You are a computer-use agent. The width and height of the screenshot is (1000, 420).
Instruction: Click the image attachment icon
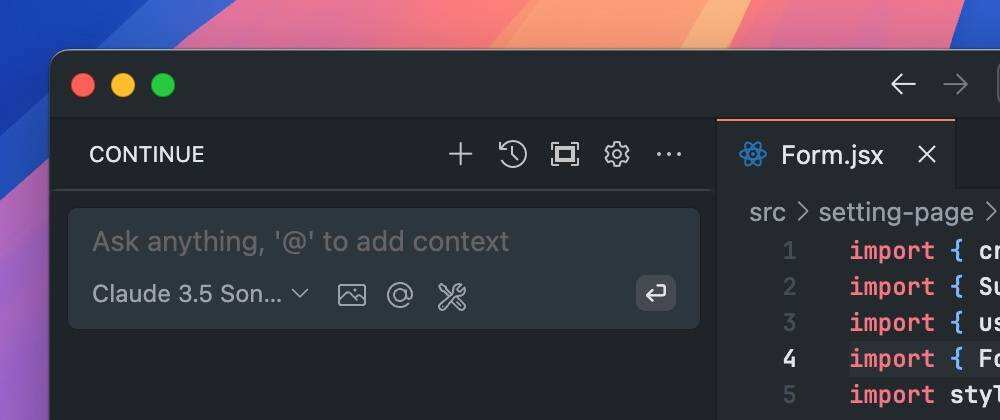click(352, 295)
